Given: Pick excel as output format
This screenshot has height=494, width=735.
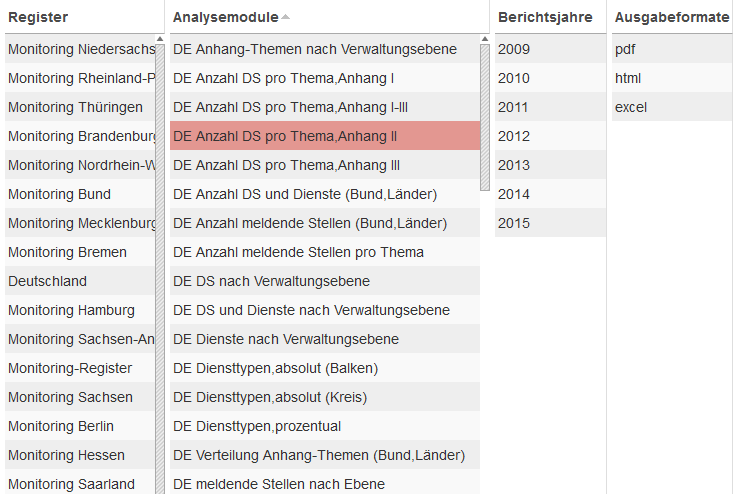Looking at the screenshot, I should click(631, 107).
